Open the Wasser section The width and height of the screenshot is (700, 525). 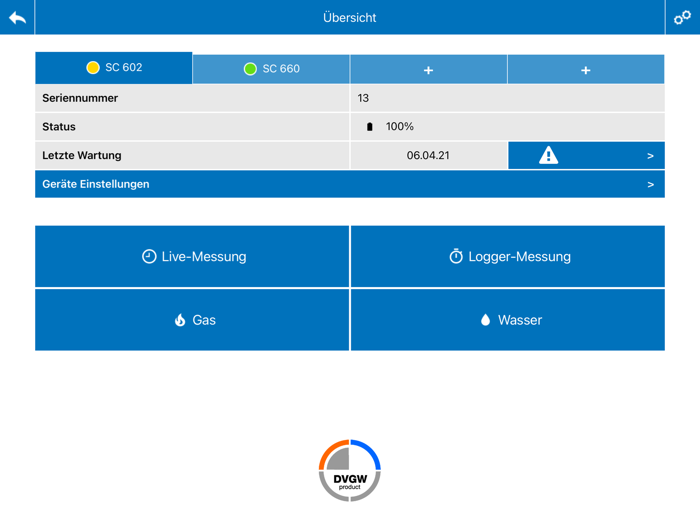pyautogui.click(x=508, y=320)
